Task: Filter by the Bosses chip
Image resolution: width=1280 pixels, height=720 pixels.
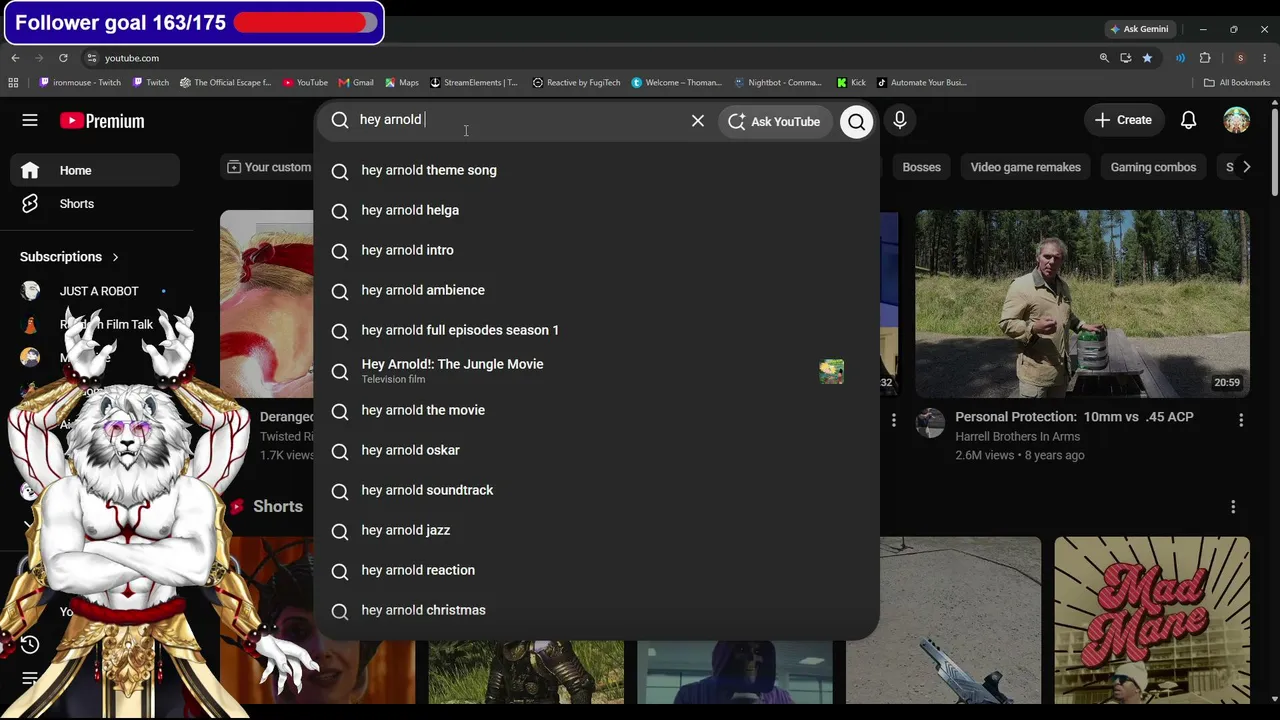Action: coord(921,167)
